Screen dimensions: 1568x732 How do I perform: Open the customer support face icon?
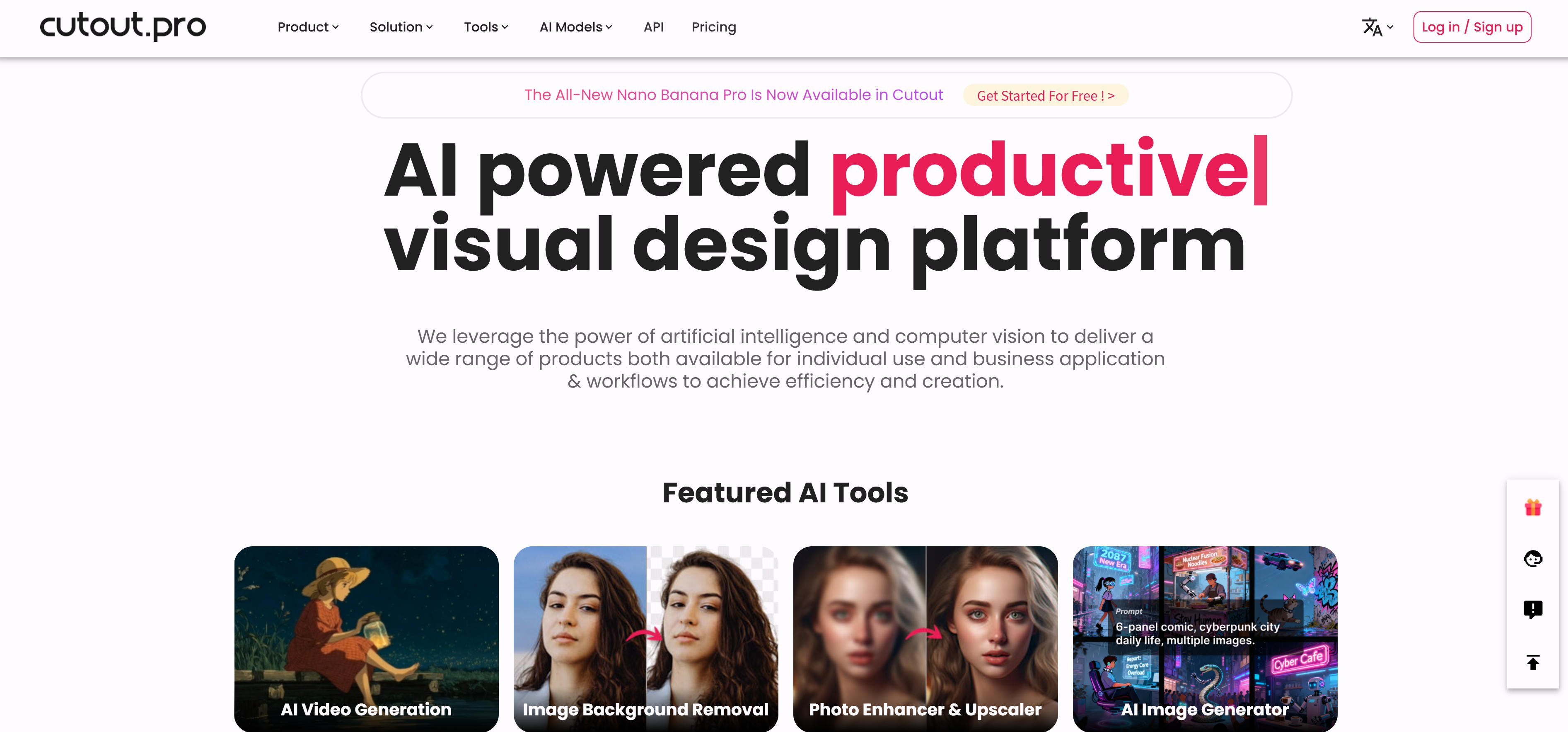(1532, 558)
